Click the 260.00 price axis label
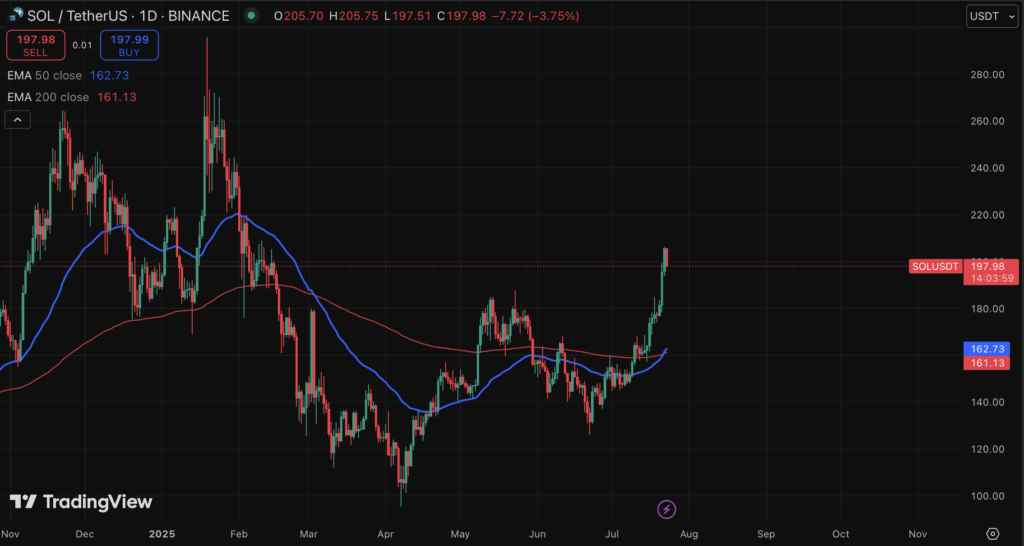1024x546 pixels. [x=986, y=121]
